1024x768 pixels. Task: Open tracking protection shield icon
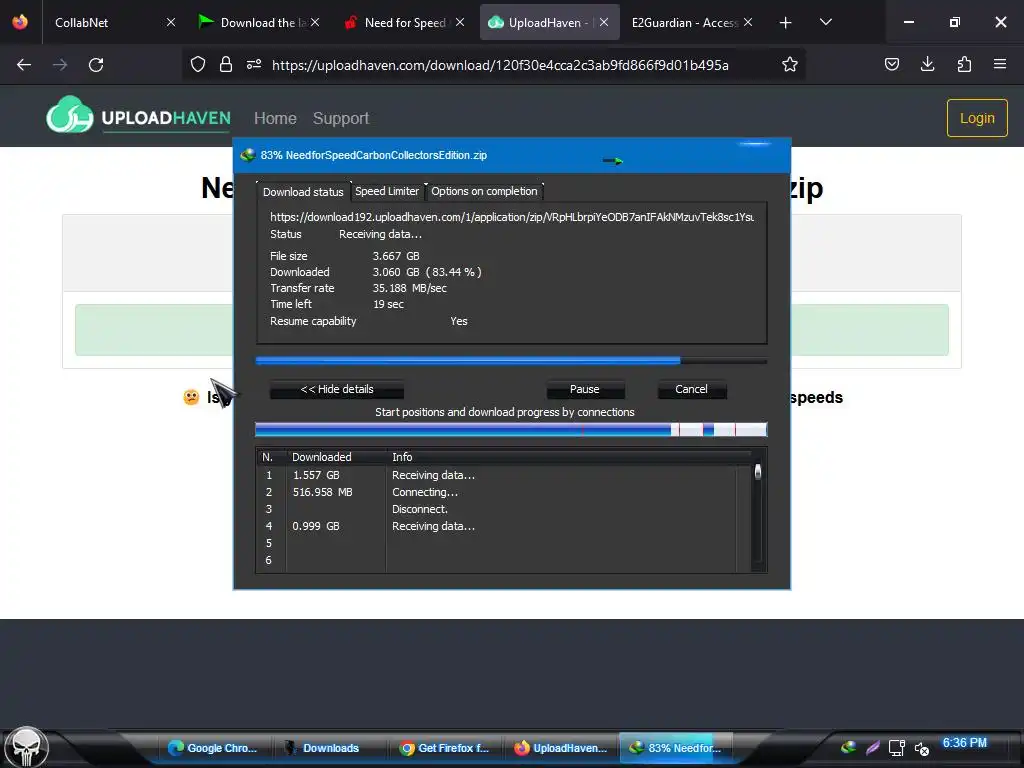pyautogui.click(x=198, y=64)
